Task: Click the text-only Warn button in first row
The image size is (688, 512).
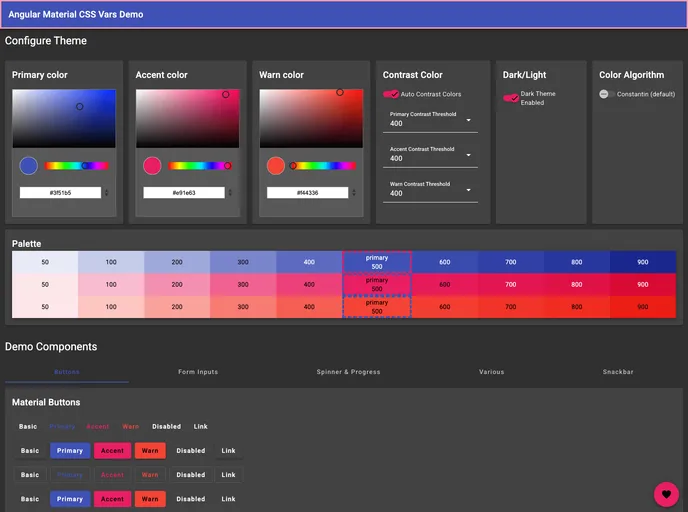Action: 131,426
